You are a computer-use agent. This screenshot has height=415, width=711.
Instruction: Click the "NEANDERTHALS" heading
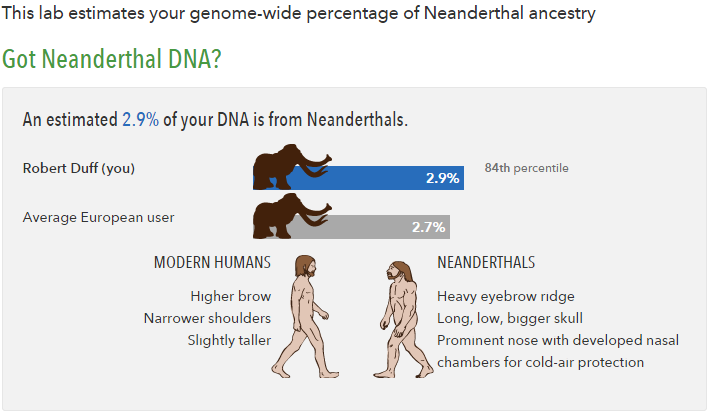click(x=486, y=263)
